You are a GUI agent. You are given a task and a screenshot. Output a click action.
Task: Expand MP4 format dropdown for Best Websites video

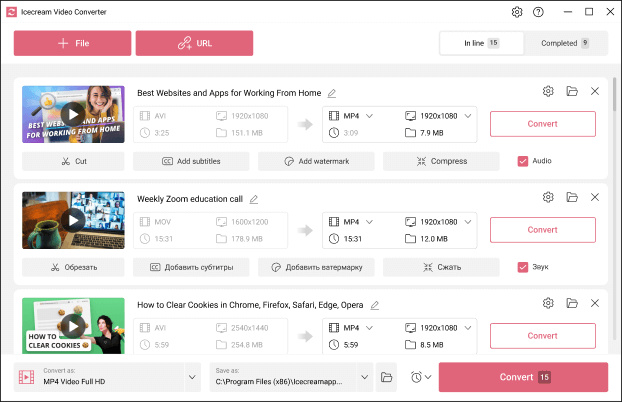coord(369,116)
